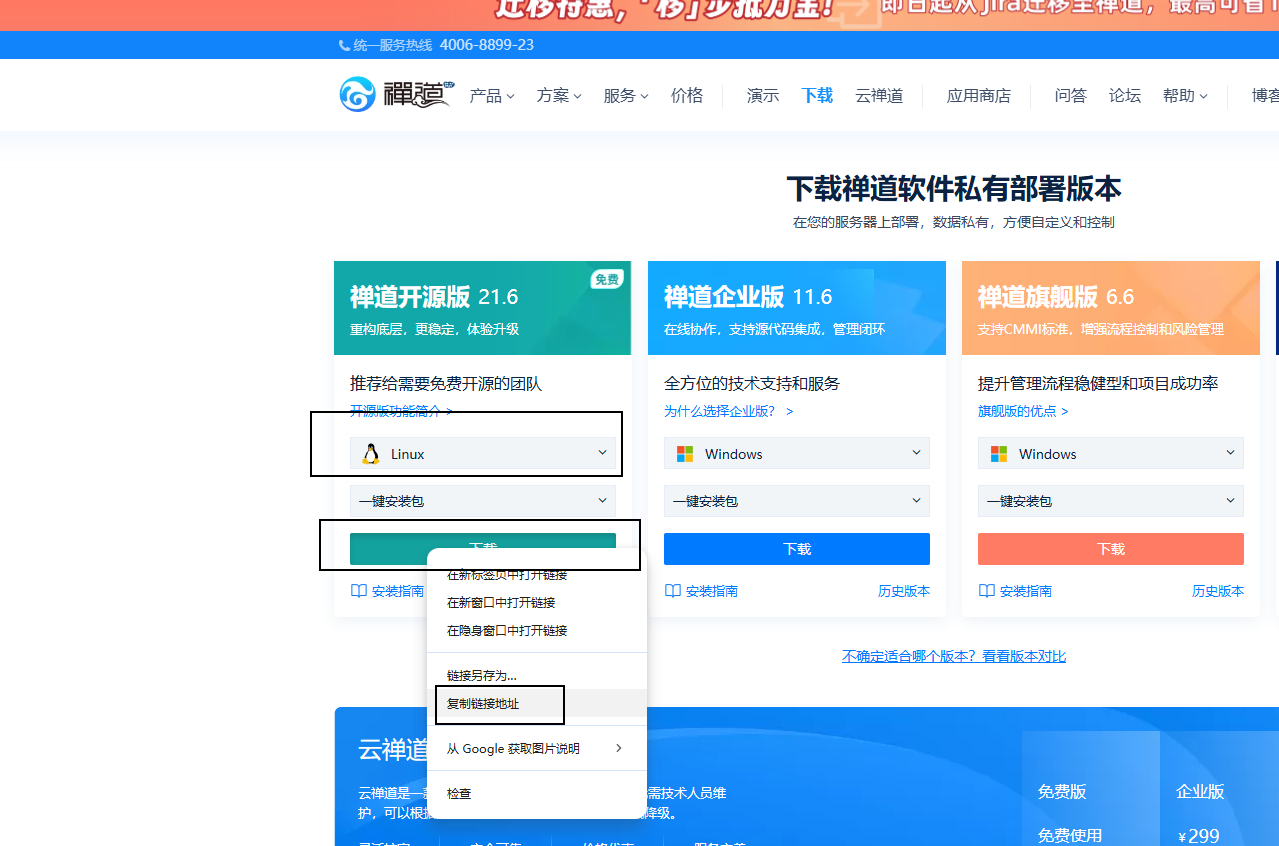The height and width of the screenshot is (846, 1279).
Task: Click the 开源版功能简介 link
Action: click(x=401, y=411)
